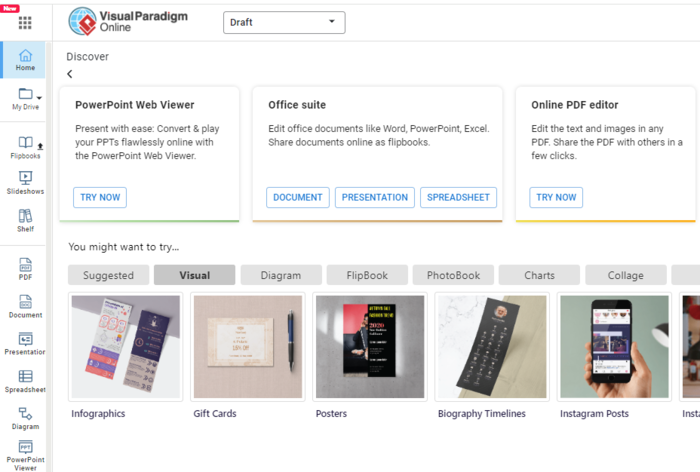This screenshot has width=700, height=472.
Task: Expand the Draft dropdown
Action: (284, 22)
